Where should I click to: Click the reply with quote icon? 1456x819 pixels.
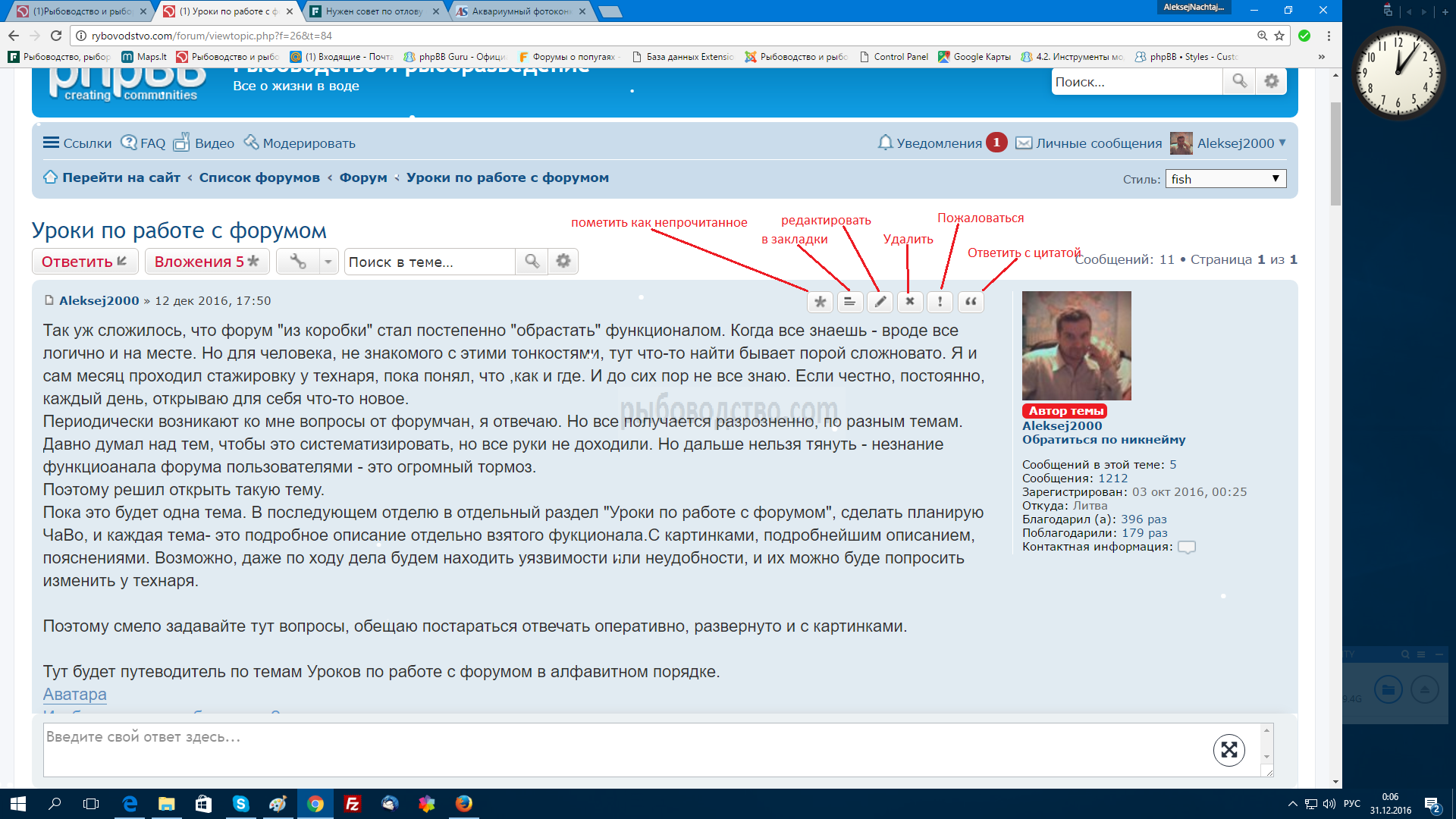click(x=971, y=302)
